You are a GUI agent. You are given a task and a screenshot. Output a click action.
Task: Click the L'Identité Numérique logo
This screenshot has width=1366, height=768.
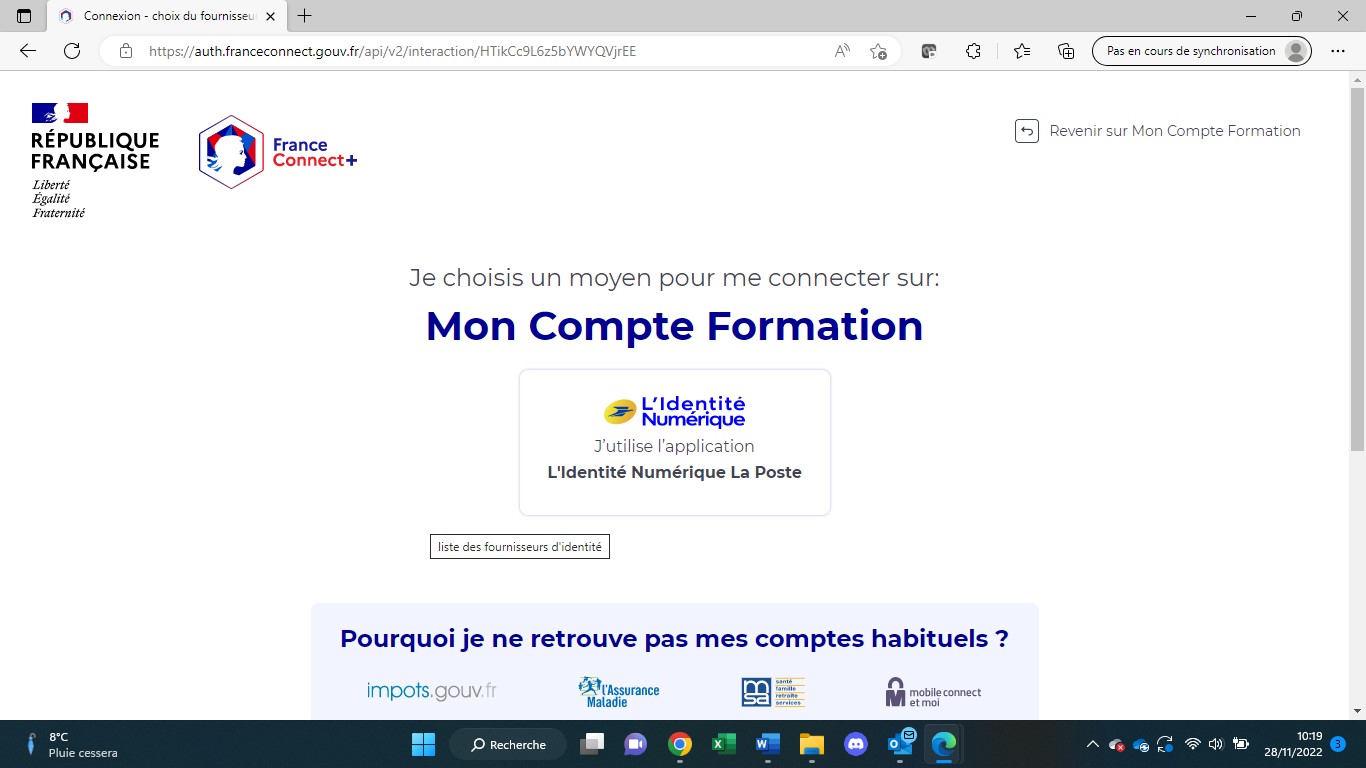click(675, 411)
